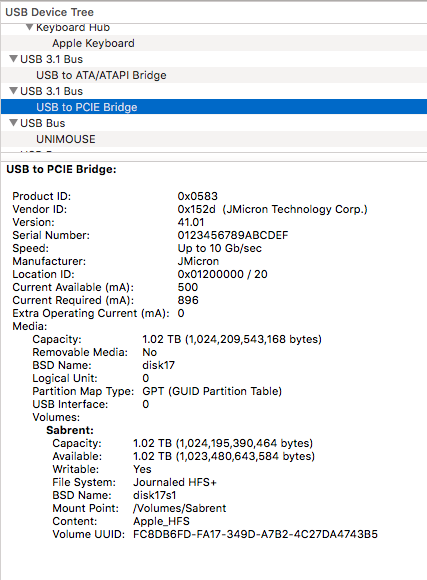Click Media Capacity value 1,024,209,543,168 bytes
Viewport: 427px width, 580px height.
[232, 339]
